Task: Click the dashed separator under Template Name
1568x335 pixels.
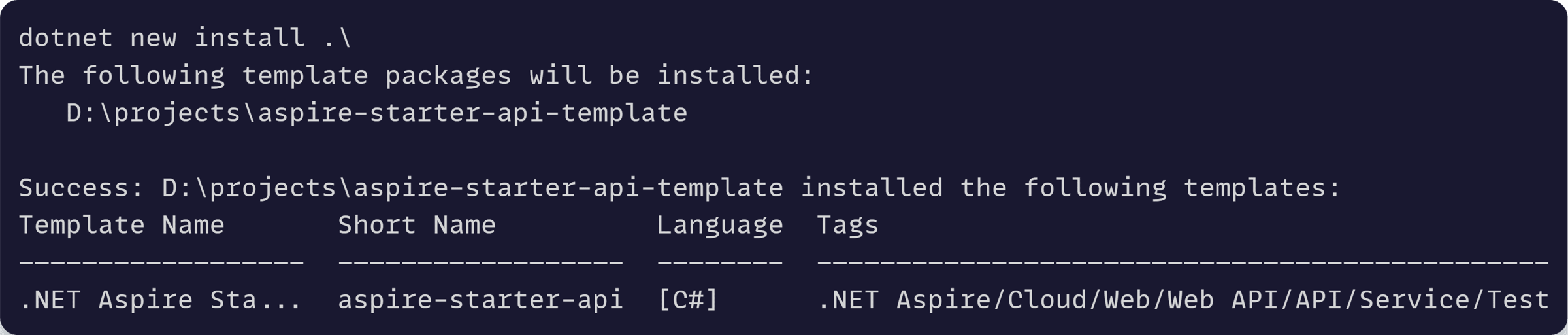Action: [x=161, y=263]
